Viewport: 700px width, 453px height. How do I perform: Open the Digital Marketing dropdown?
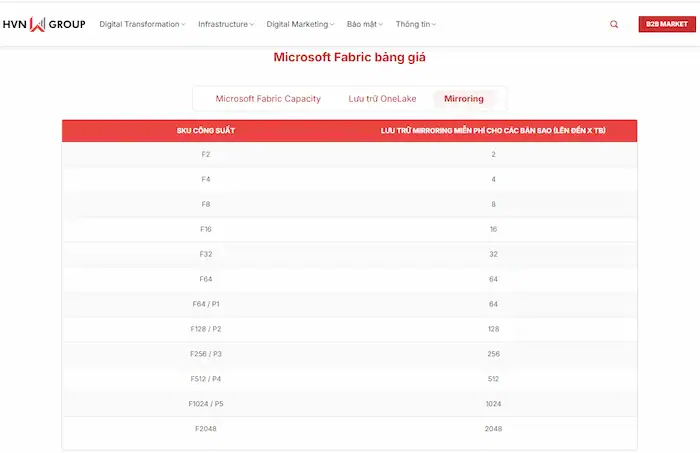click(300, 24)
